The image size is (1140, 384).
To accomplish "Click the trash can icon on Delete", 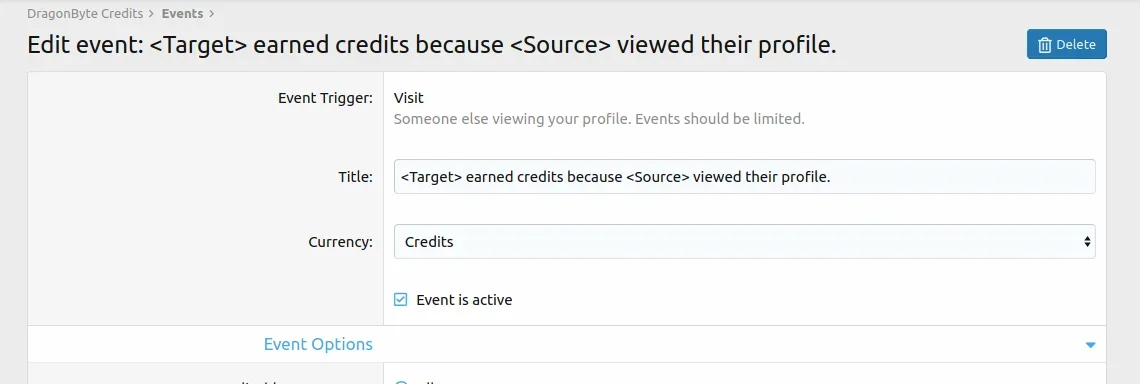I will 1045,45.
